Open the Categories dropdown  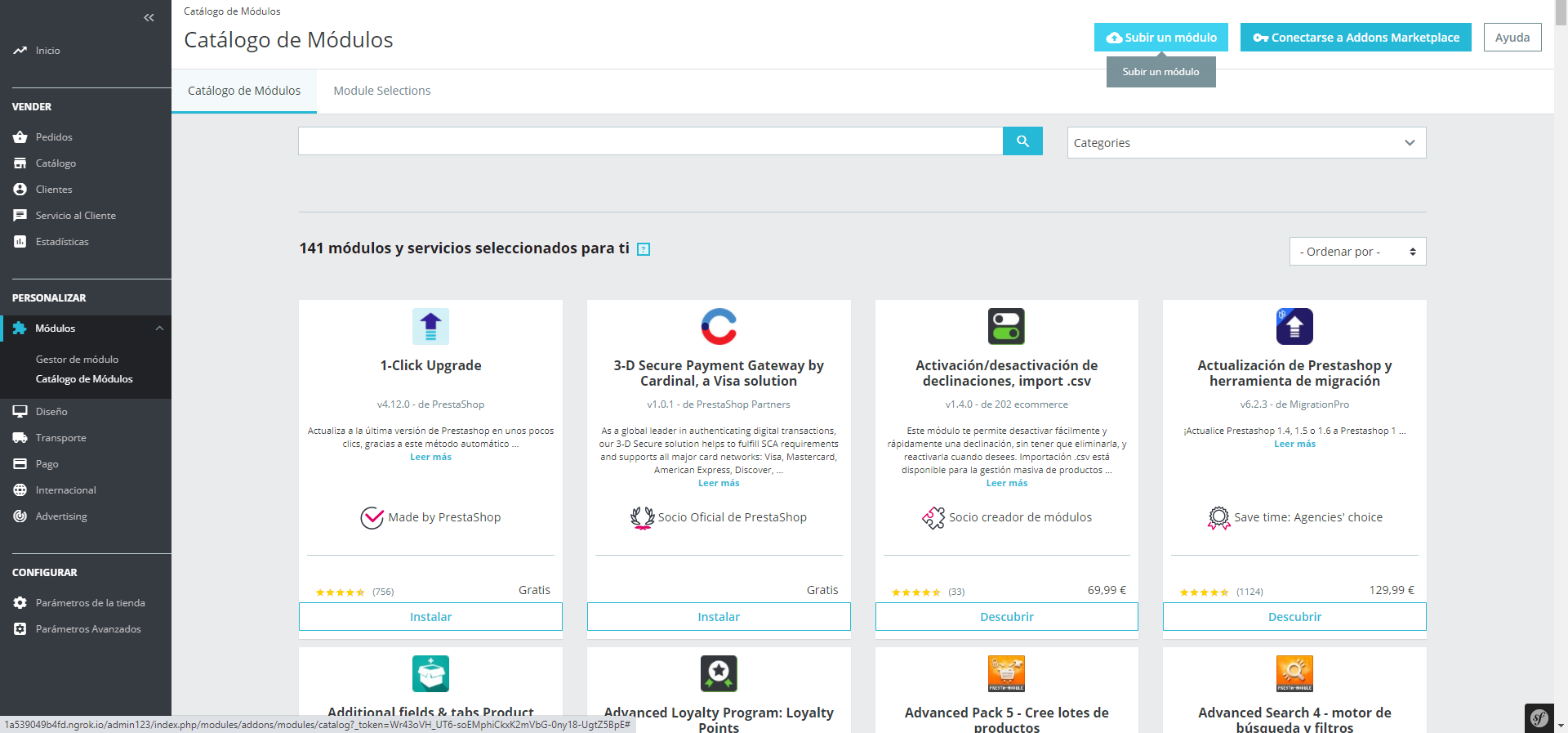point(1246,142)
